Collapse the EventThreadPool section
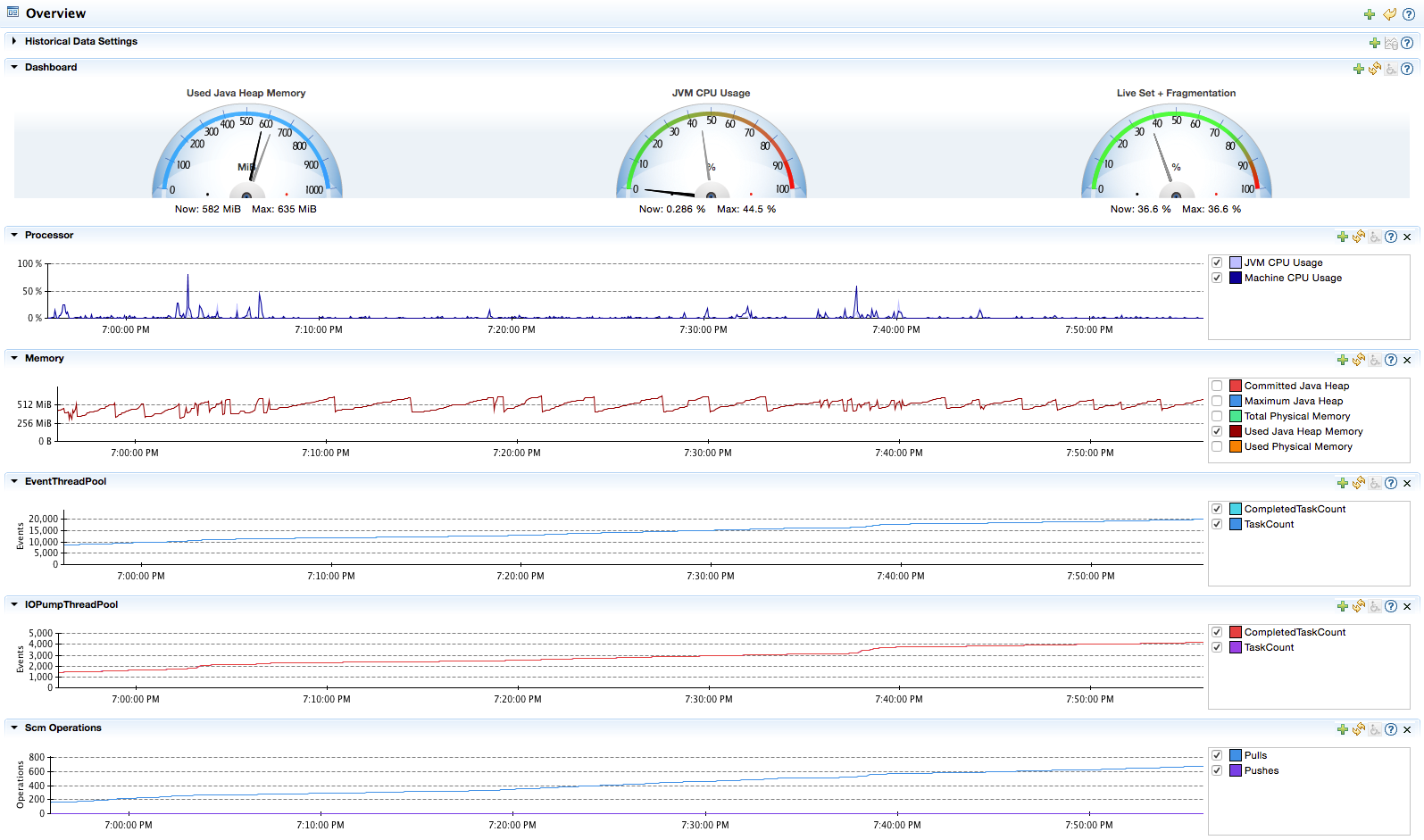The height and width of the screenshot is (840, 1424). (14, 481)
